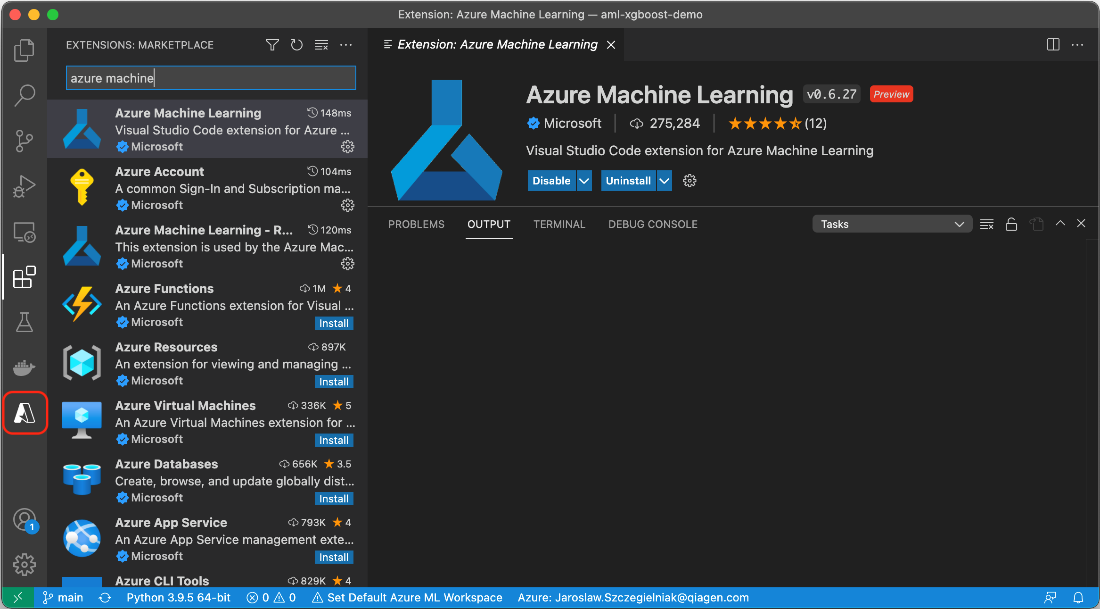Open the Source Control view
Image resolution: width=1100 pixels, height=609 pixels.
pyautogui.click(x=25, y=141)
